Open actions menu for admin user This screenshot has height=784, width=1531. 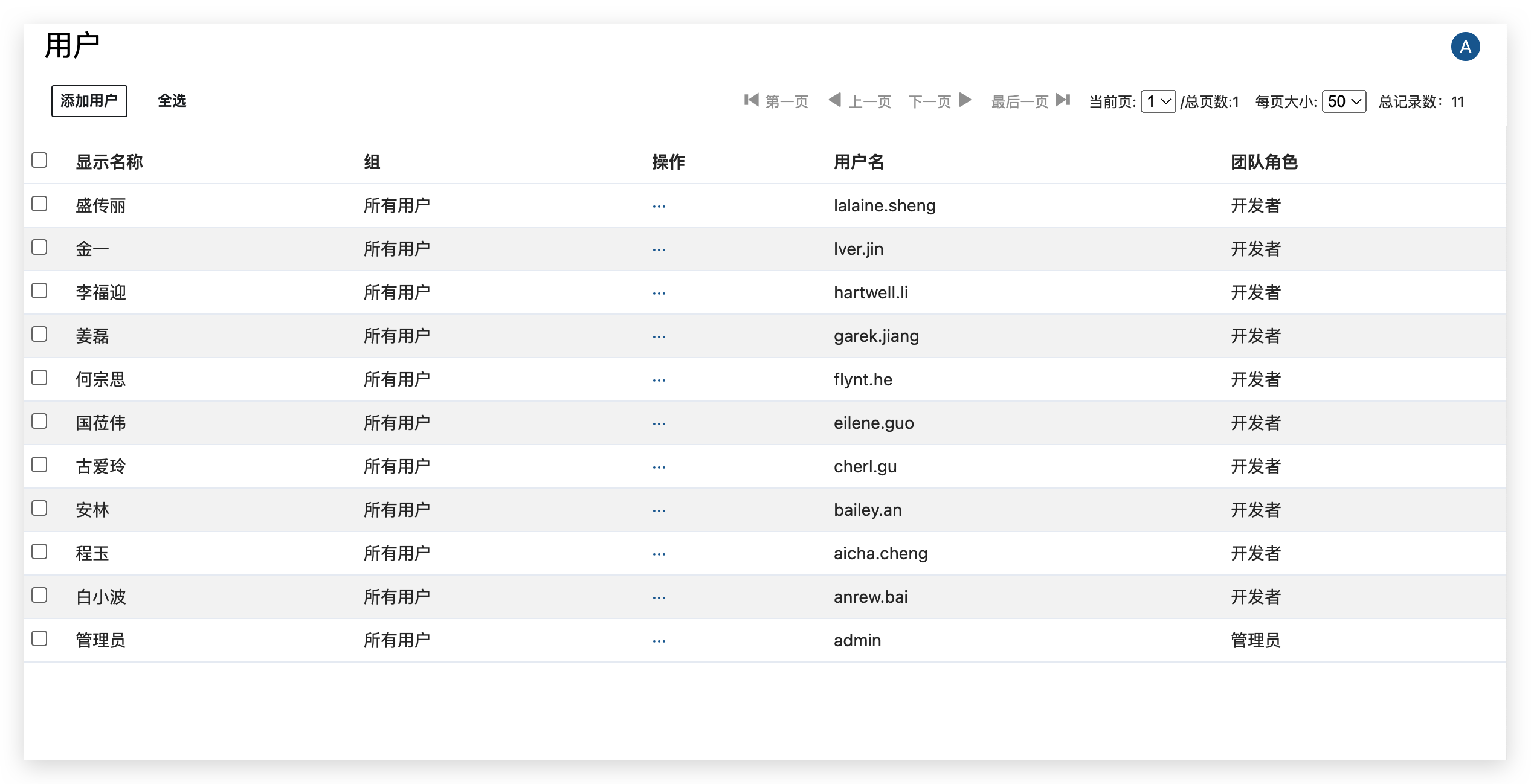pyautogui.click(x=659, y=641)
